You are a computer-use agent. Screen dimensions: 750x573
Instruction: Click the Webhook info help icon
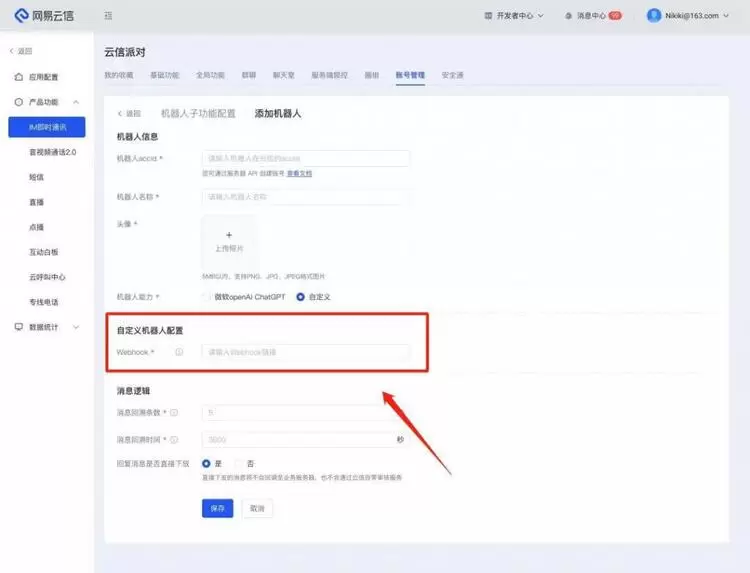click(x=179, y=352)
